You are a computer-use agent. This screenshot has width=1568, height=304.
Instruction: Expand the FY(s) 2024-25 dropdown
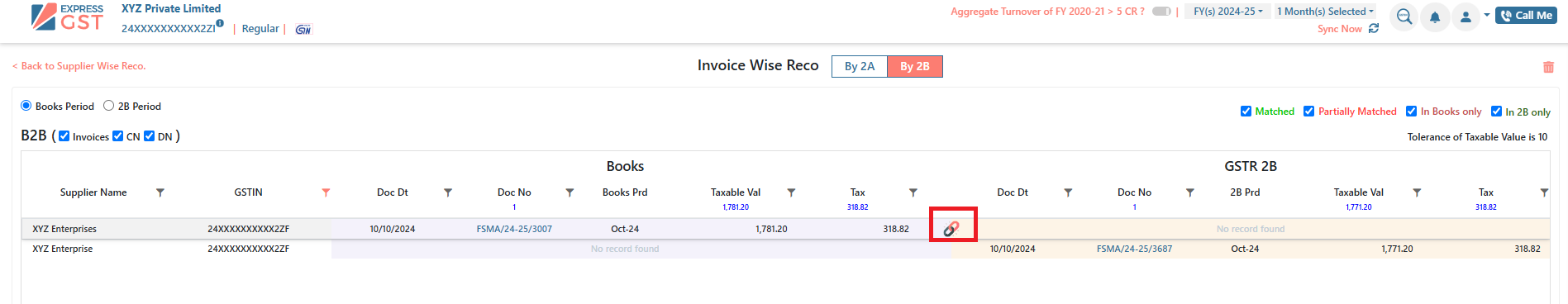(x=1227, y=12)
